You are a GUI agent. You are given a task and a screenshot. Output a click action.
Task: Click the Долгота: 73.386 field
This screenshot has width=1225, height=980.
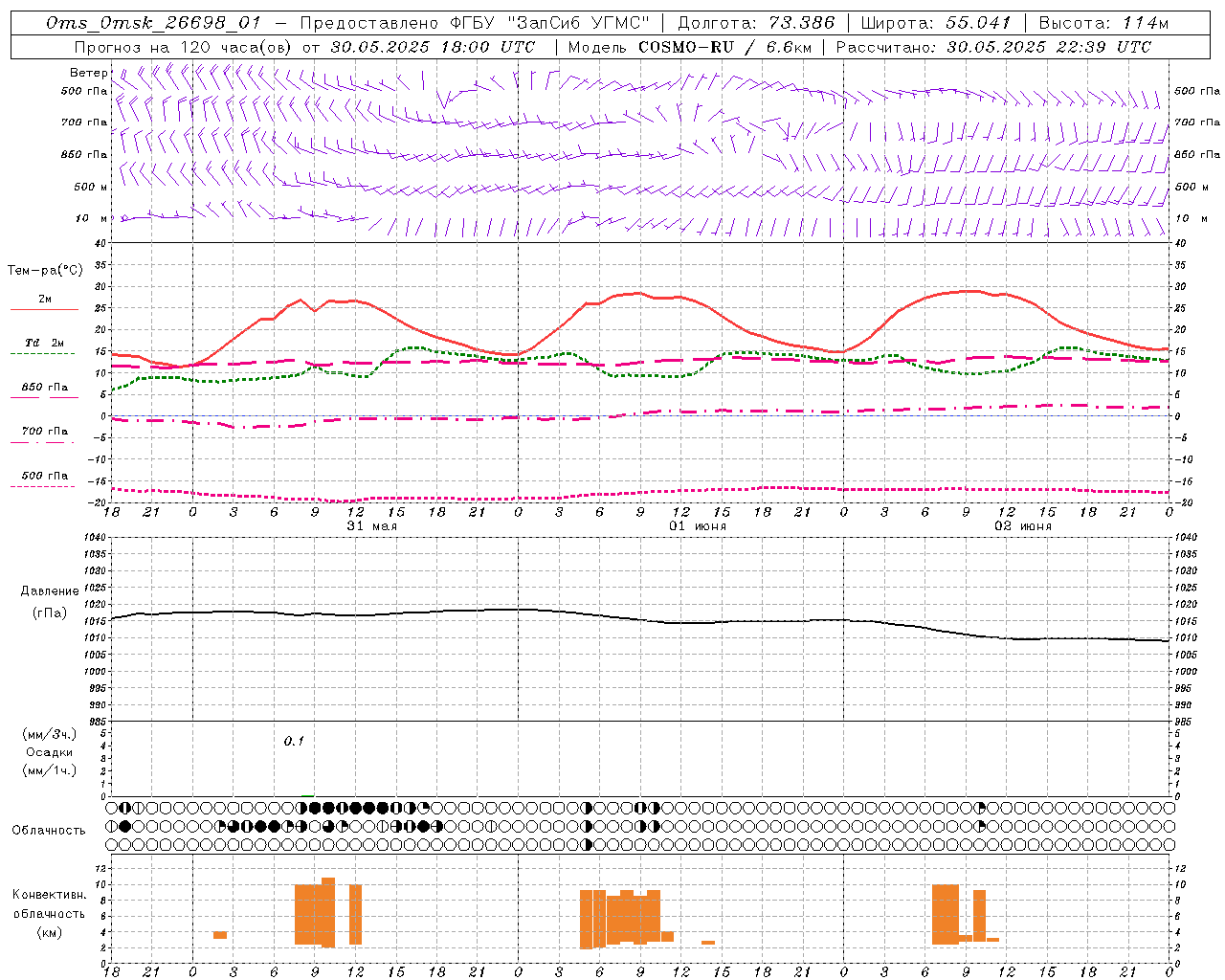click(756, 24)
